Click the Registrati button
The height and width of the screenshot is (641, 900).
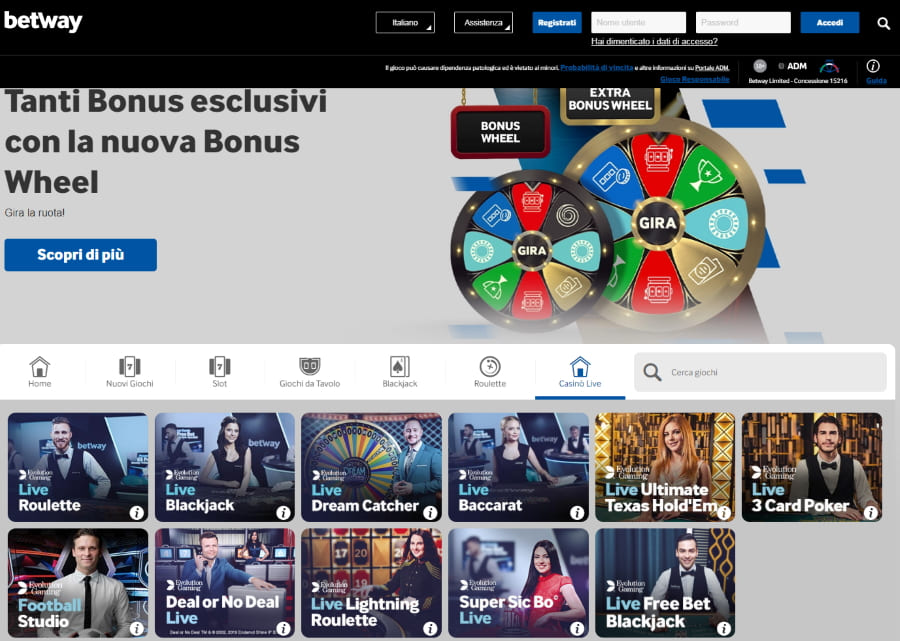click(557, 22)
